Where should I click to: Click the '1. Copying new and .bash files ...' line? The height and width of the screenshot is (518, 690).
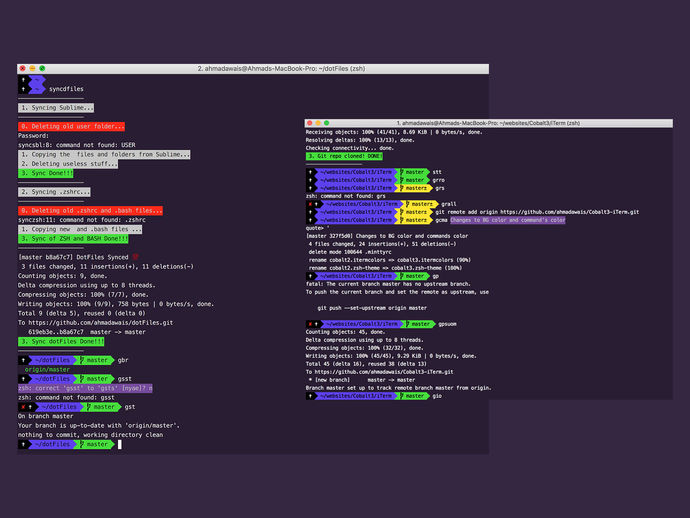(80, 229)
